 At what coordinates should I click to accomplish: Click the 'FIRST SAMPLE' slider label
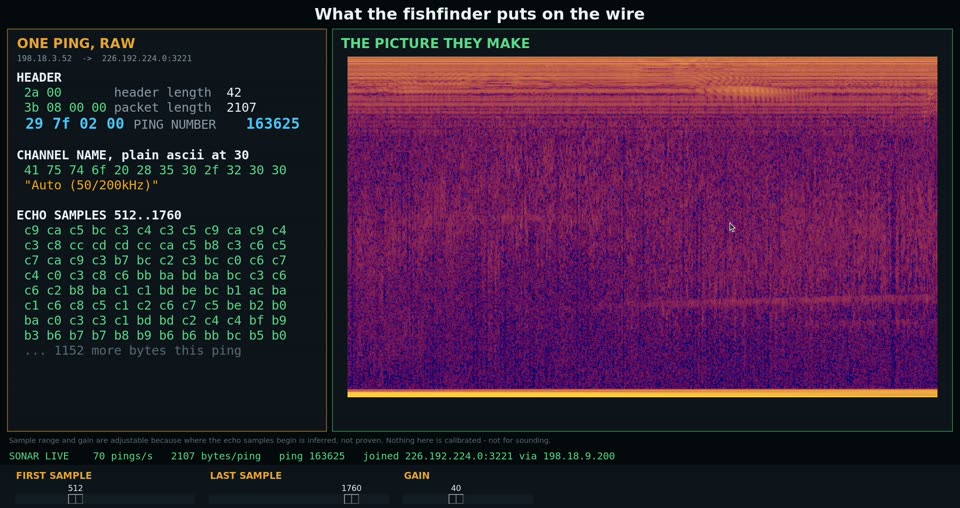tap(54, 476)
